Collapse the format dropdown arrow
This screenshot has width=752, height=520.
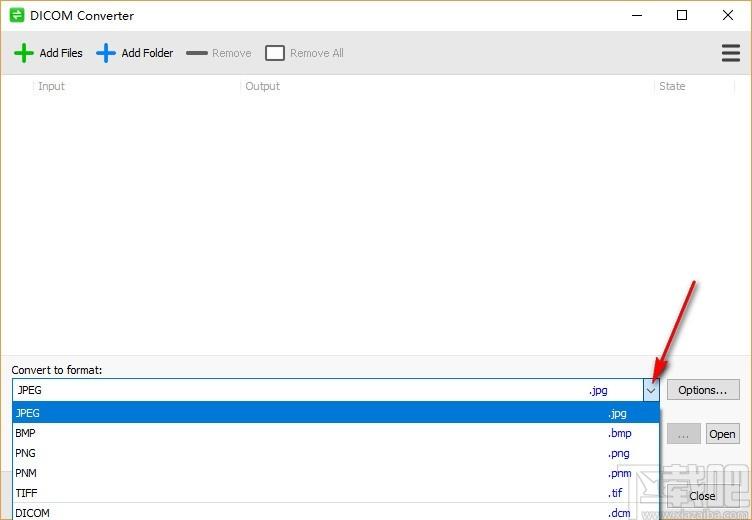click(651, 390)
